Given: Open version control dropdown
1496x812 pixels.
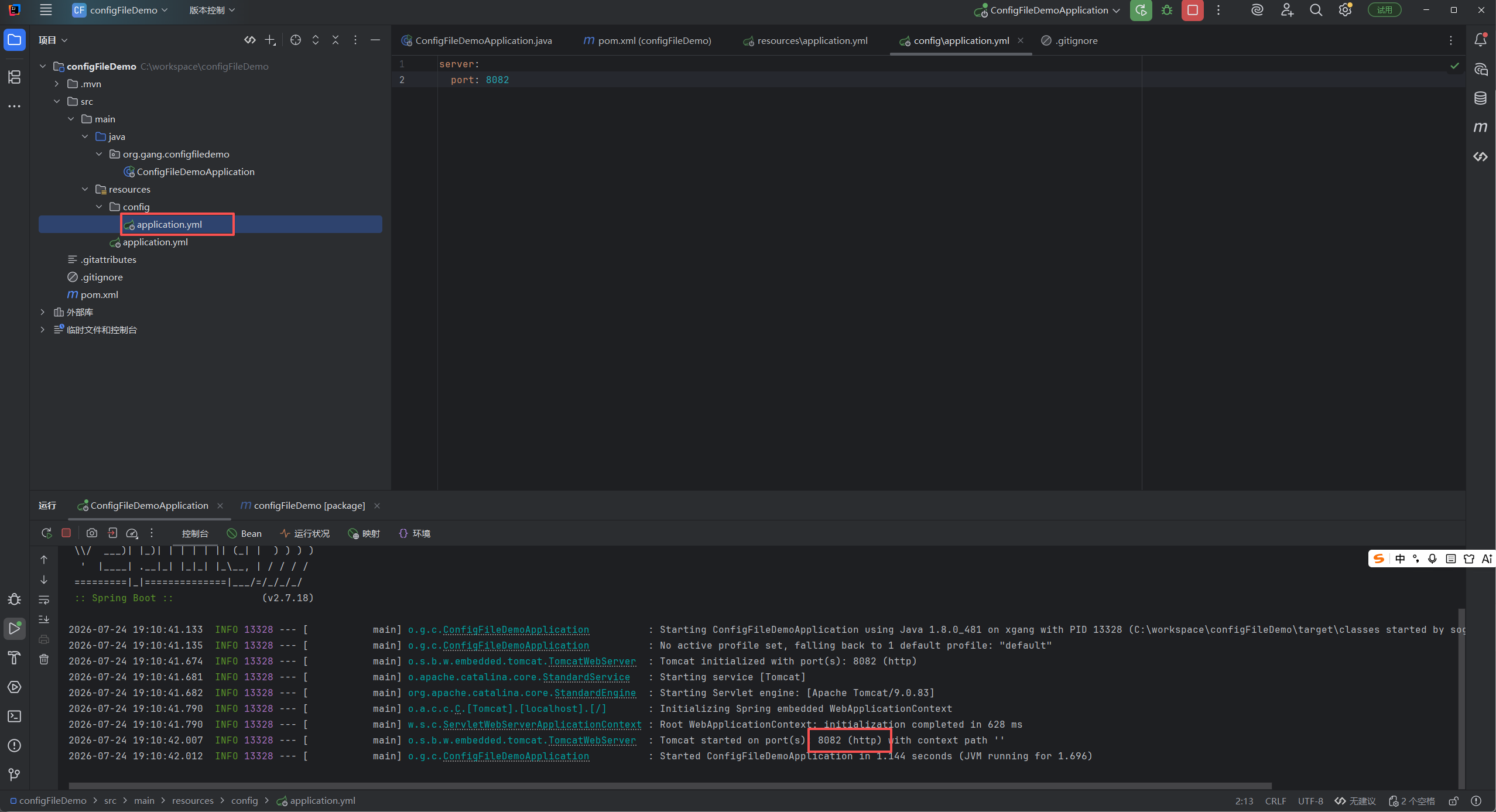Looking at the screenshot, I should coord(212,10).
